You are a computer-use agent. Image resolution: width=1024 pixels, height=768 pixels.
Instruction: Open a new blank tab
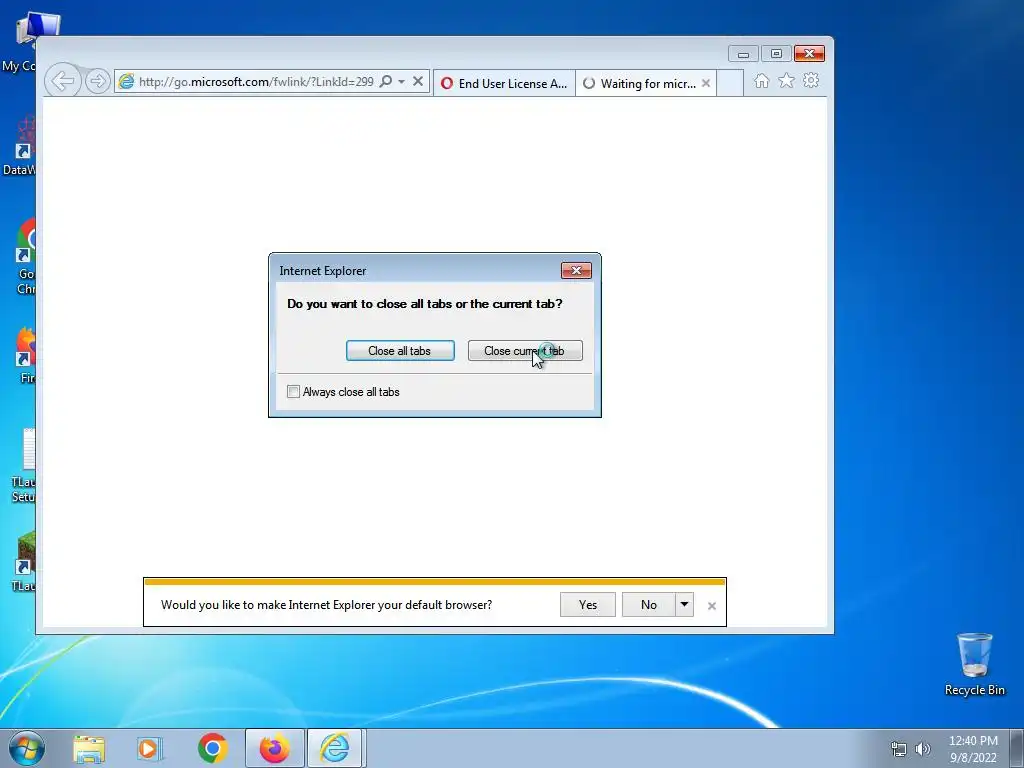click(x=730, y=84)
